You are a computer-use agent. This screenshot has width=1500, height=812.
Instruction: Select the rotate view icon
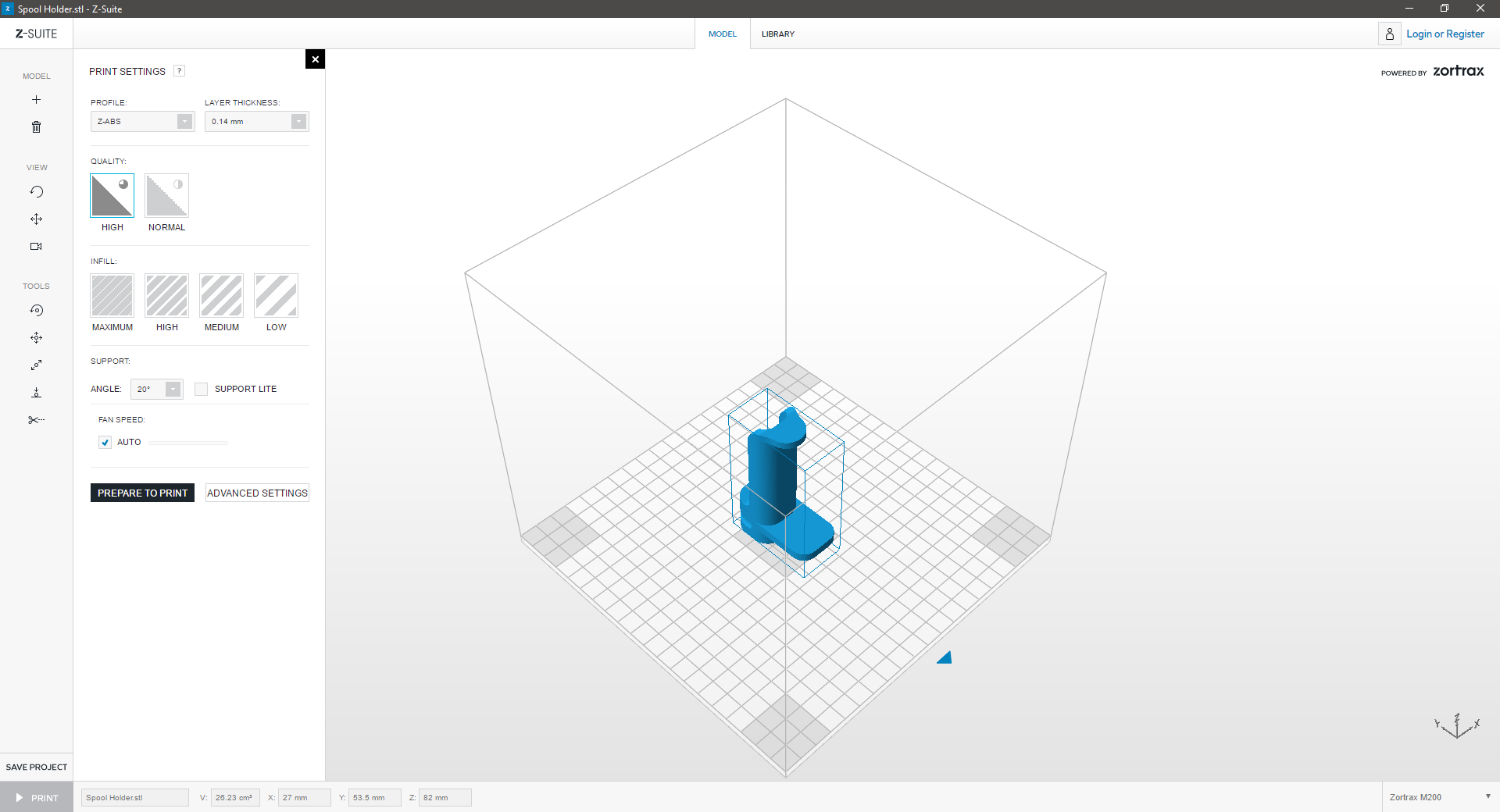coord(36,192)
